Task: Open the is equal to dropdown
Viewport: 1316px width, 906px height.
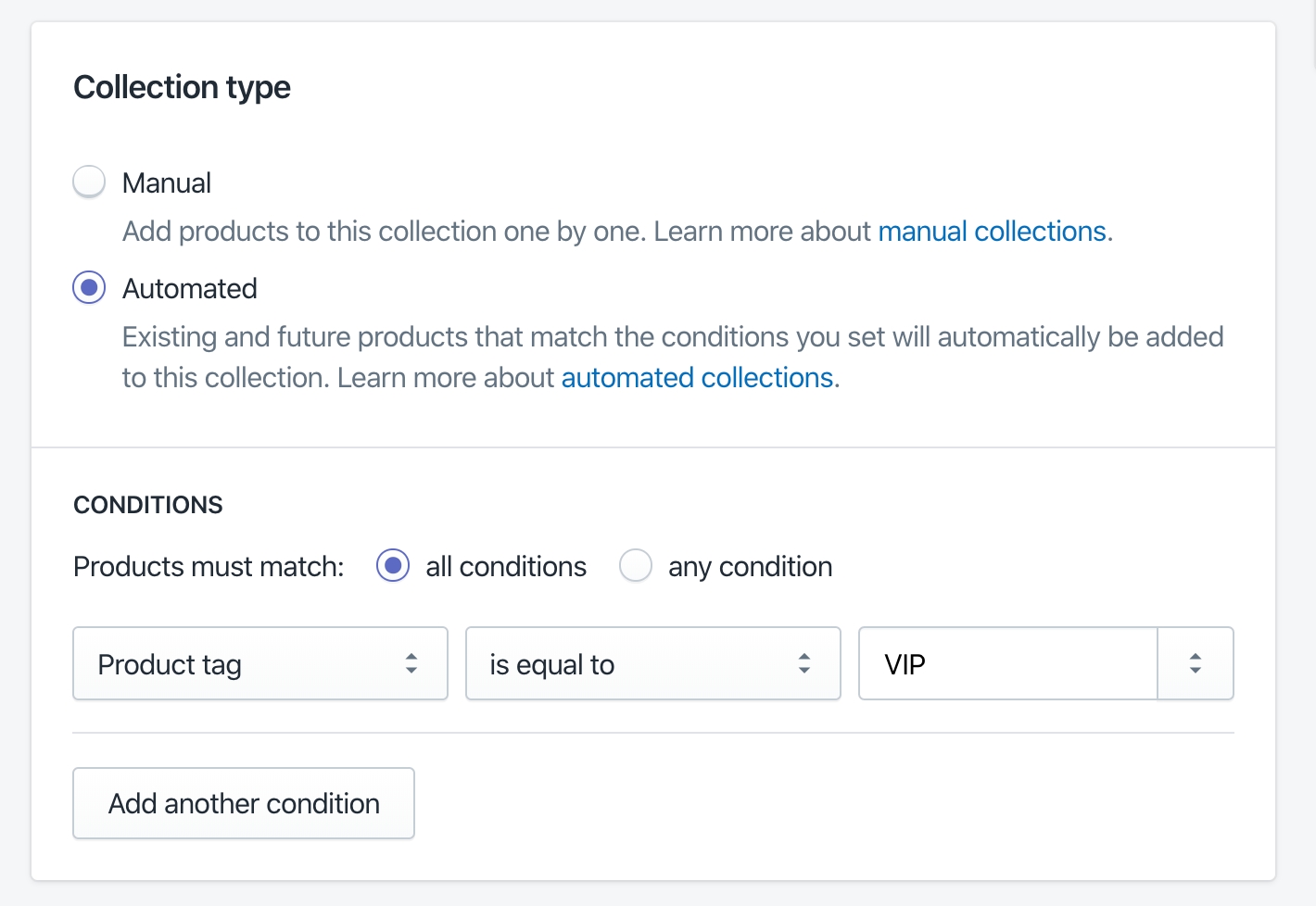Action: pos(653,663)
